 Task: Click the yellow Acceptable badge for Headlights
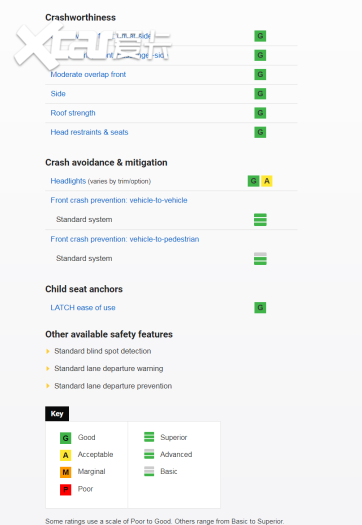pyautogui.click(x=267, y=181)
